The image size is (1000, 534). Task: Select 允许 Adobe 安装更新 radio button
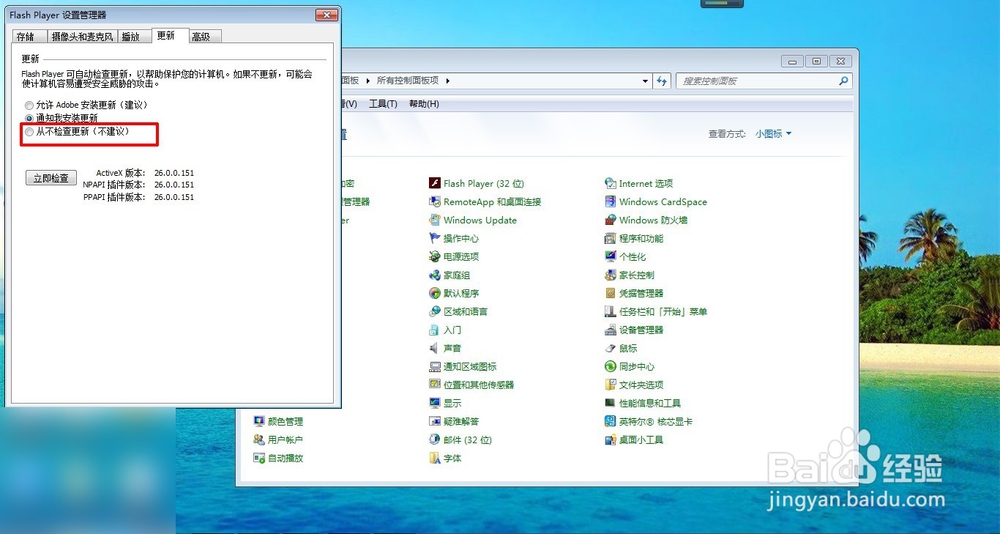[29, 105]
